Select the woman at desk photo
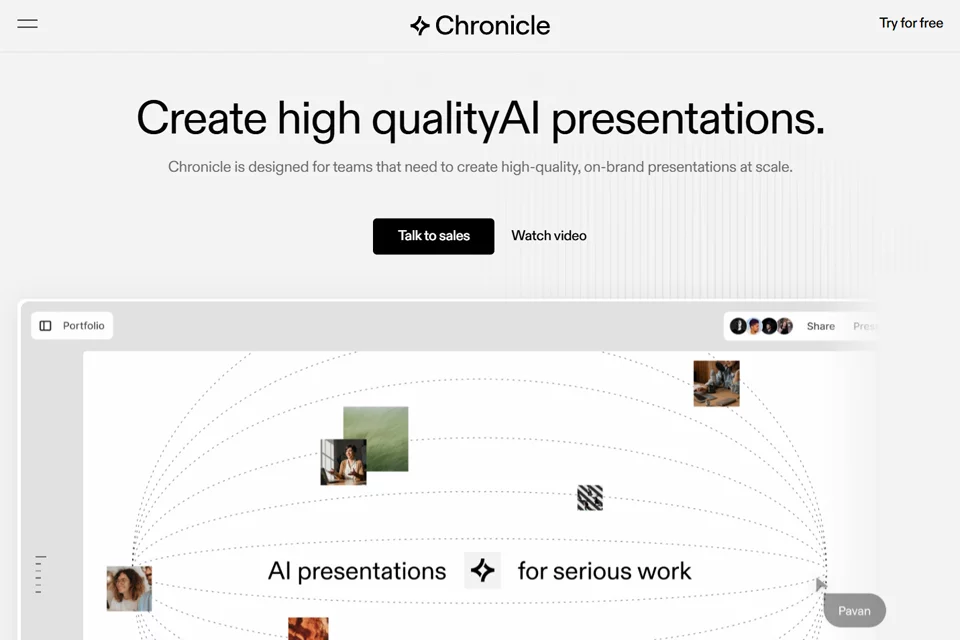The width and height of the screenshot is (960, 640). point(343,462)
